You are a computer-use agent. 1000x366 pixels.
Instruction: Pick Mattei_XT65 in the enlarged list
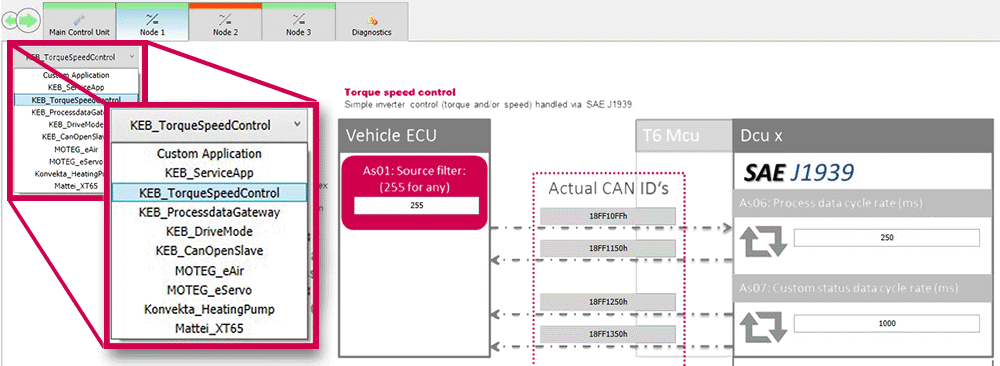pyautogui.click(x=209, y=329)
